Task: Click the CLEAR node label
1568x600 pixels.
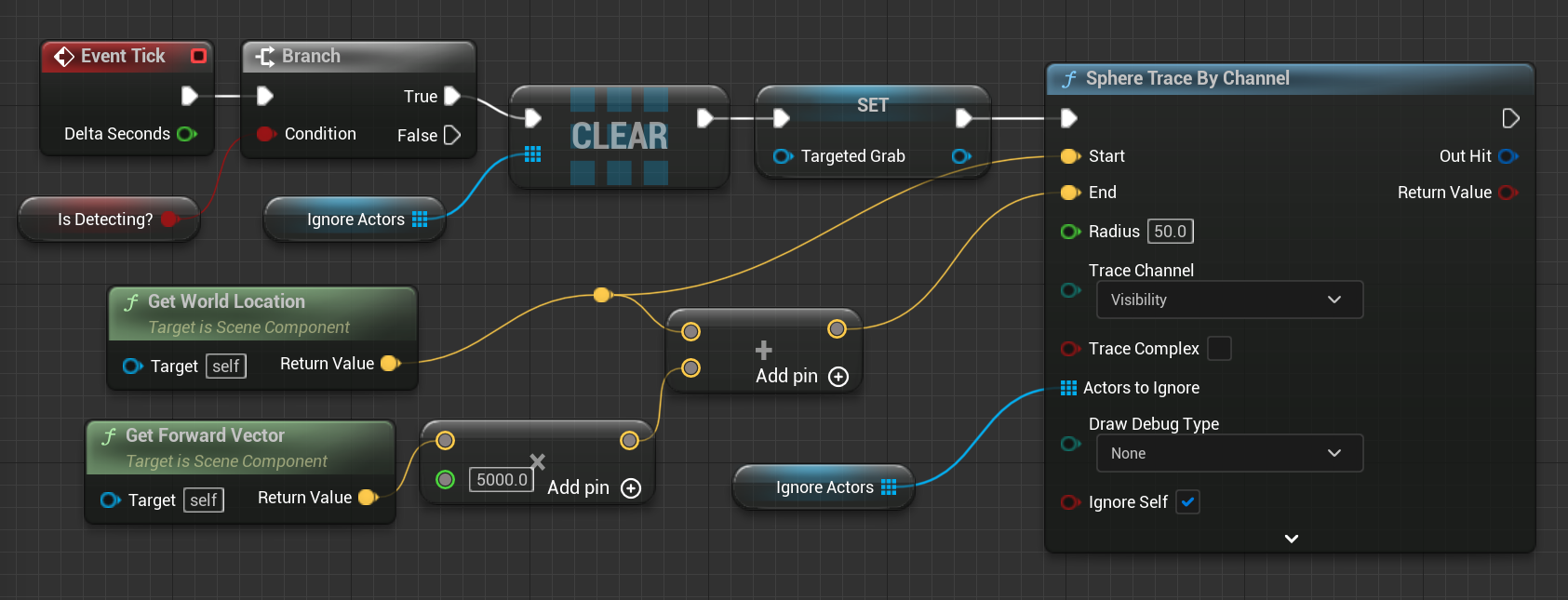Action: [620, 137]
